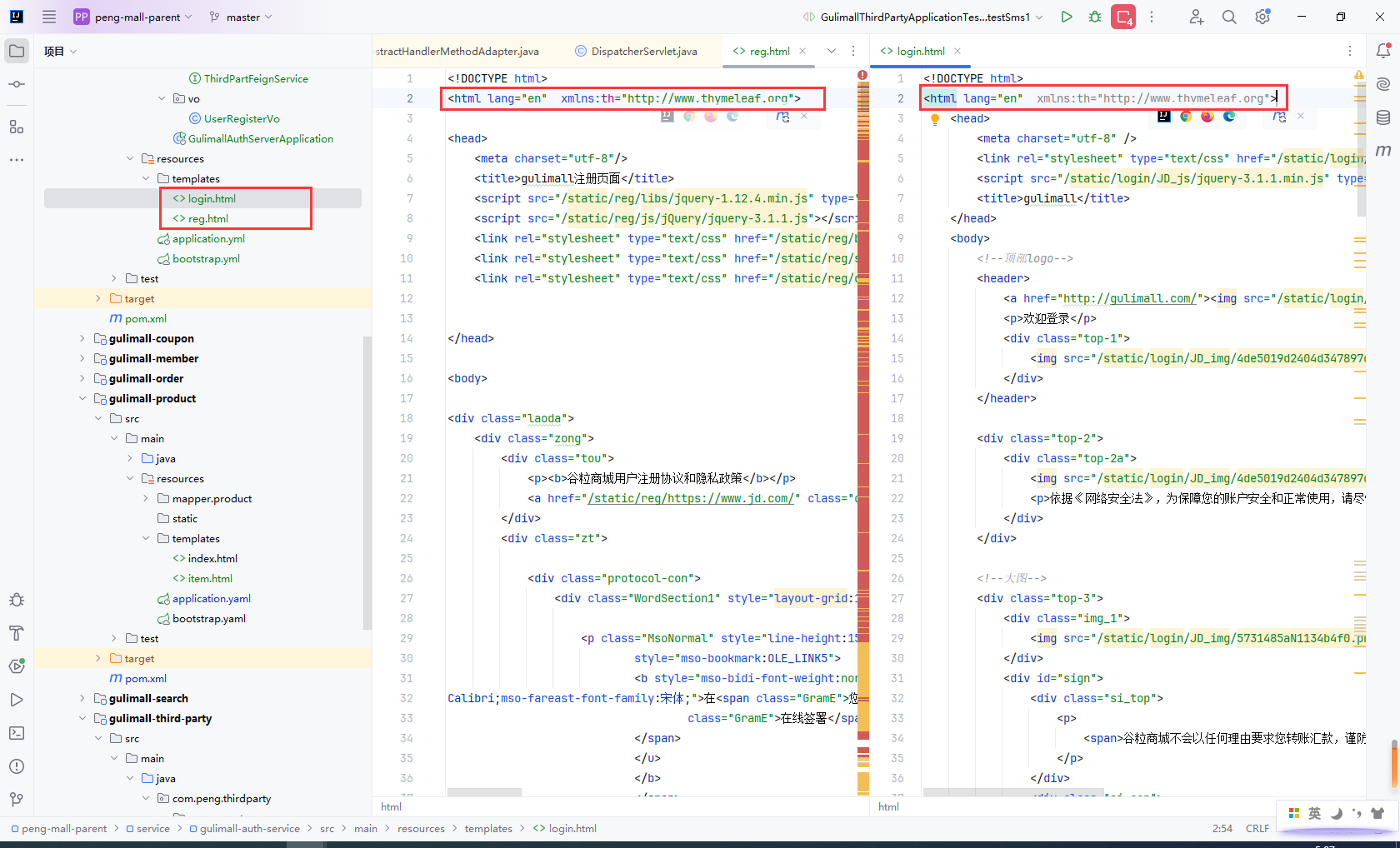The height and width of the screenshot is (848, 1400).
Task: Click templates breadcrumb in status bar
Action: tap(488, 828)
